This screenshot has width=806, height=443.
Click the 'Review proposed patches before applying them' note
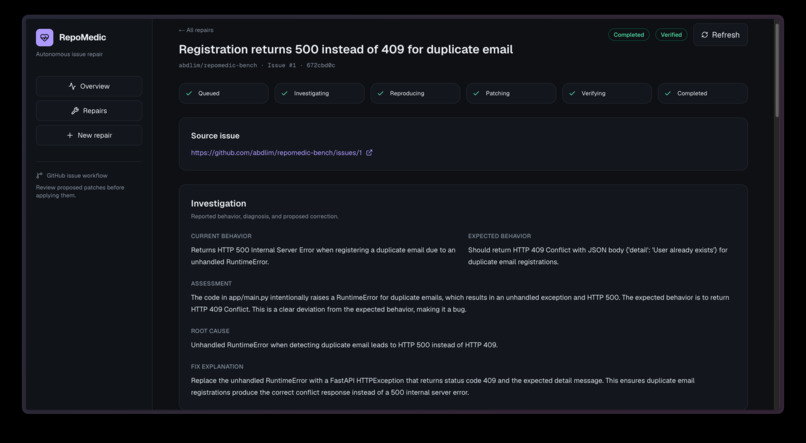80,192
